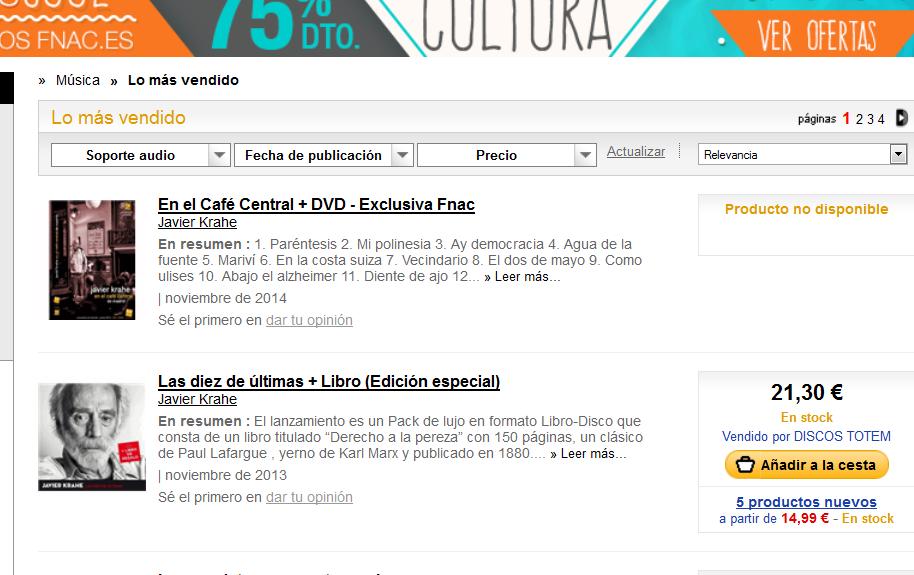Go to results page 3
Screen dimensions: 914x575
[870, 119]
